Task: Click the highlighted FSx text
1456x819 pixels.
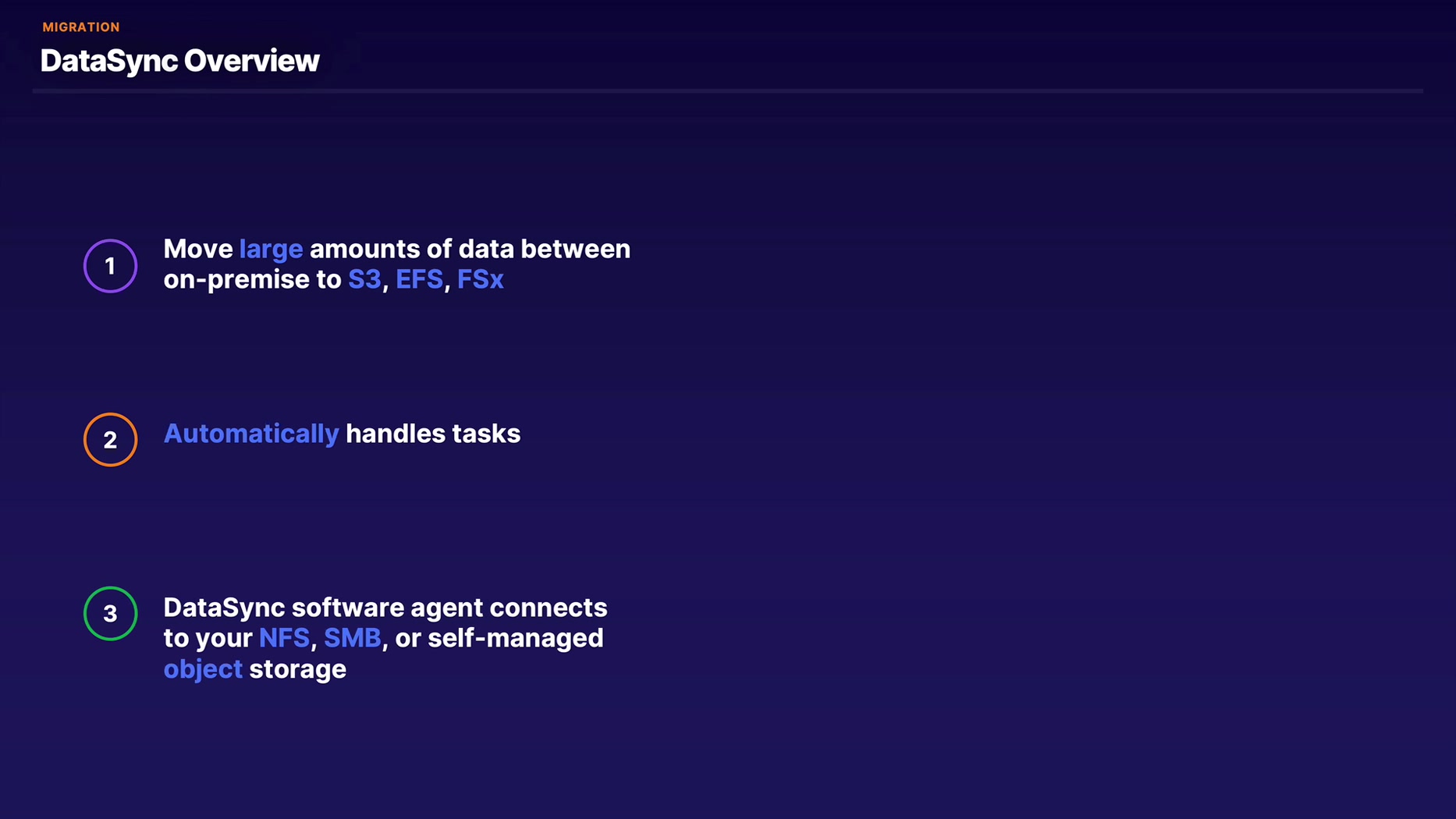Action: [480, 279]
